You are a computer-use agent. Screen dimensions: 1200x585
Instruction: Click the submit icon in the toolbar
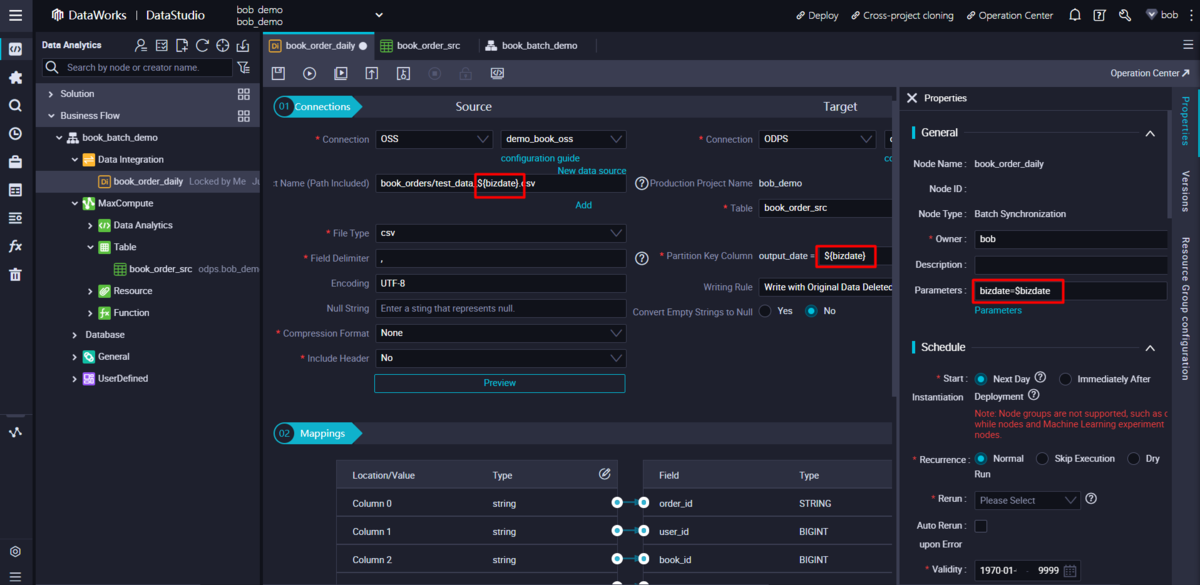[x=372, y=73]
